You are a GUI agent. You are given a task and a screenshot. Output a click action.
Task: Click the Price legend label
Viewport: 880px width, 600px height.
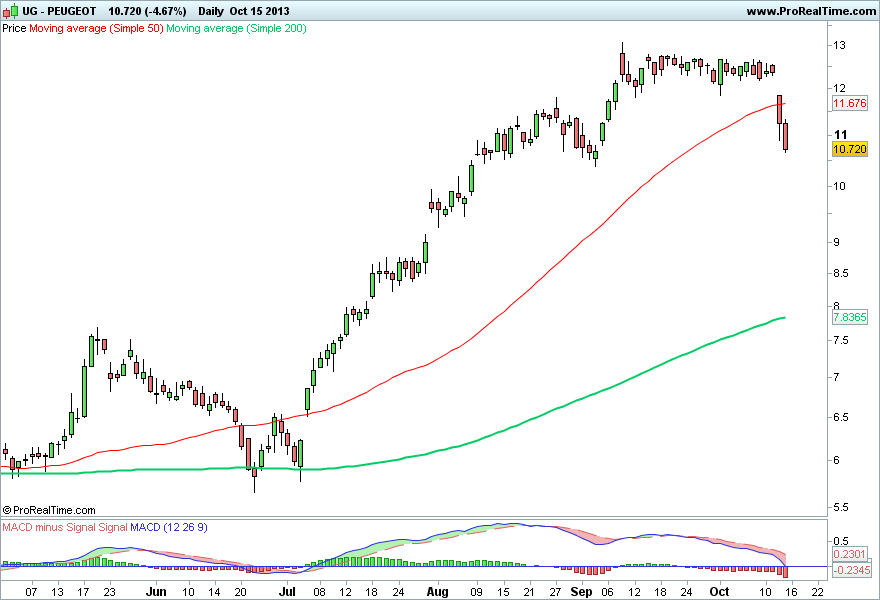click(x=14, y=28)
